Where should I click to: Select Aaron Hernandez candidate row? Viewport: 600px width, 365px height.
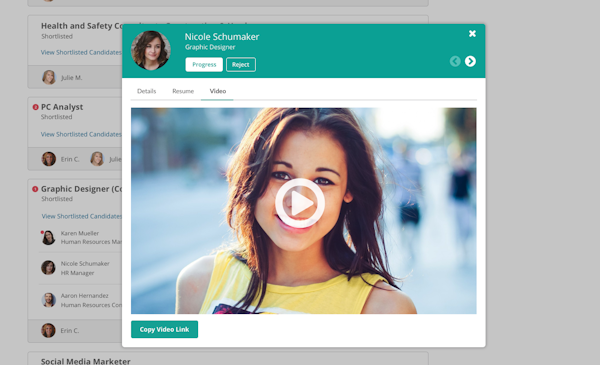(x=81, y=300)
